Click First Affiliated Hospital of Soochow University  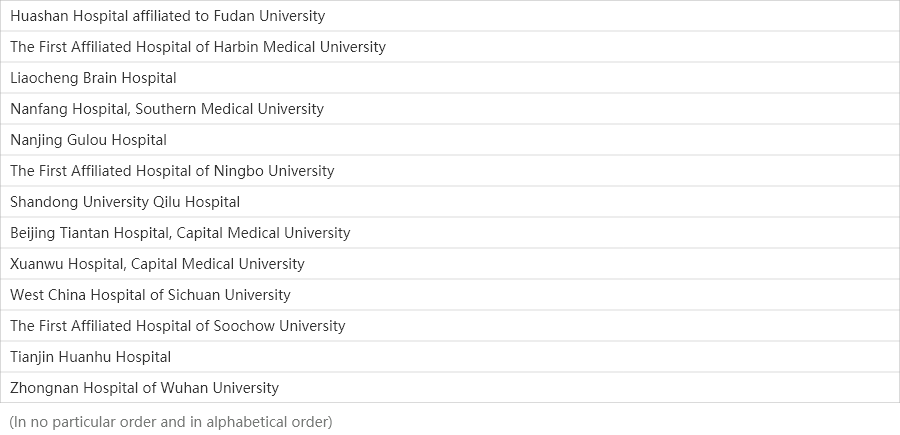click(177, 326)
